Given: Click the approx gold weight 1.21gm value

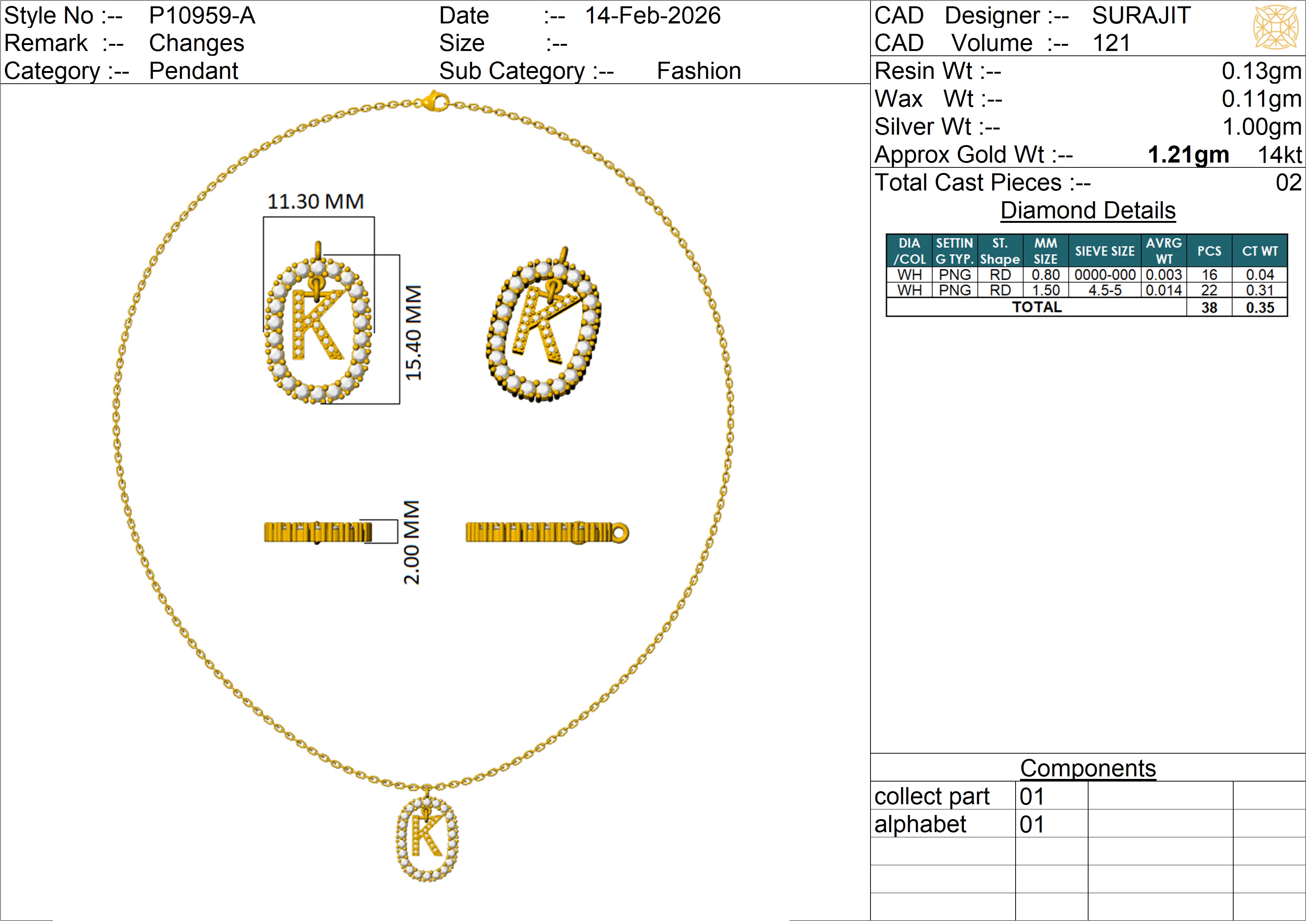Looking at the screenshot, I should tap(1188, 154).
